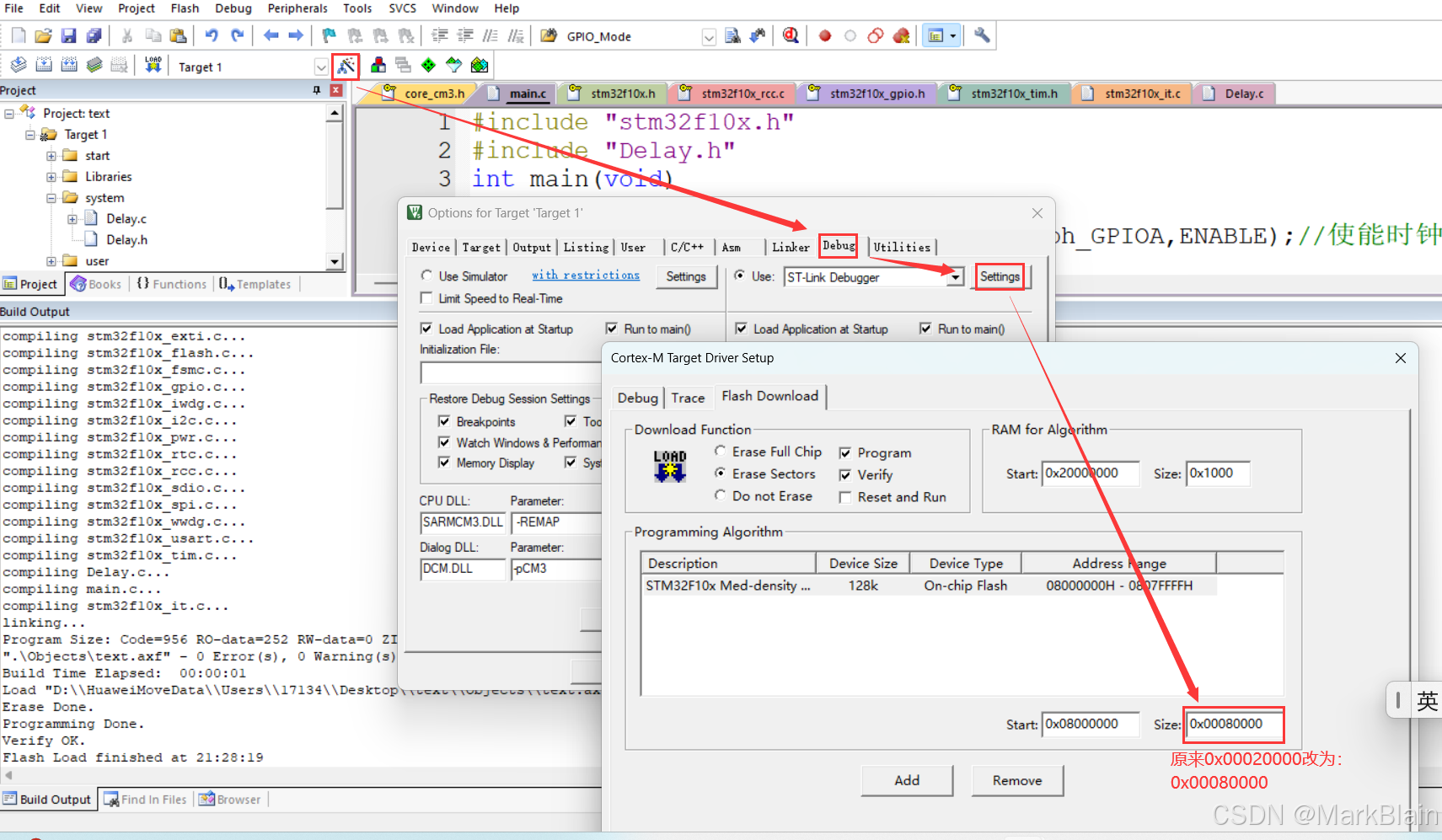Viewport: 1442px width, 840px height.
Task: Switch to the Trace tab
Action: (x=689, y=397)
